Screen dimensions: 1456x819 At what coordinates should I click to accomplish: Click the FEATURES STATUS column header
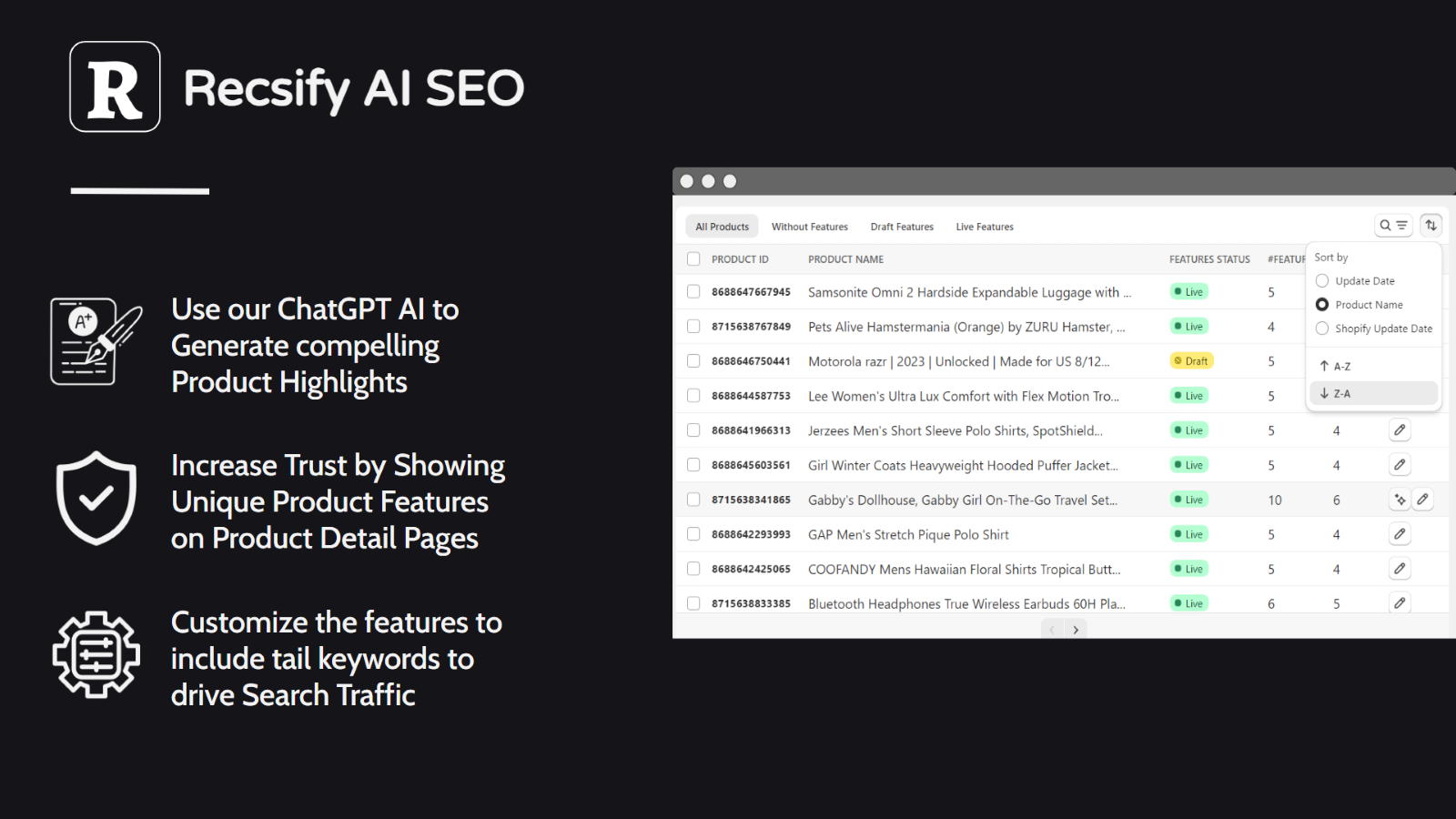pyautogui.click(x=1209, y=259)
